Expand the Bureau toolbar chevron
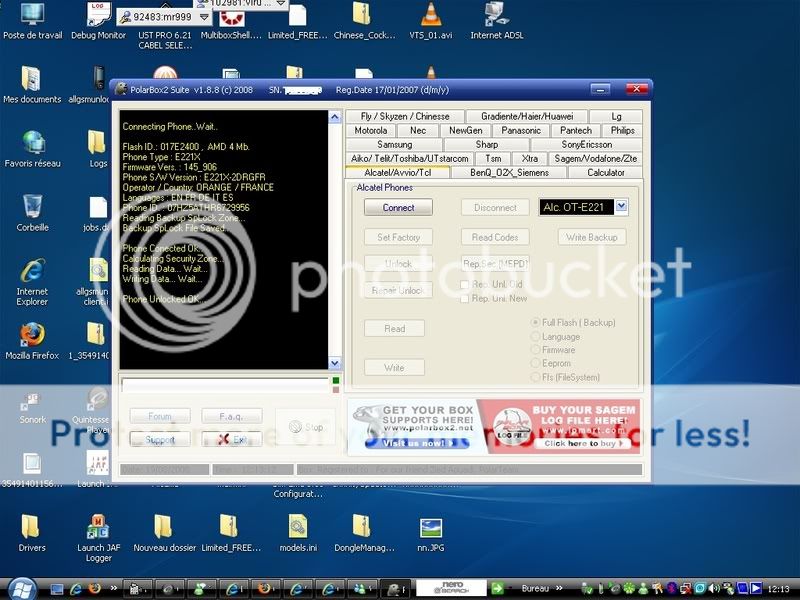The width and height of the screenshot is (800, 600). pos(559,588)
